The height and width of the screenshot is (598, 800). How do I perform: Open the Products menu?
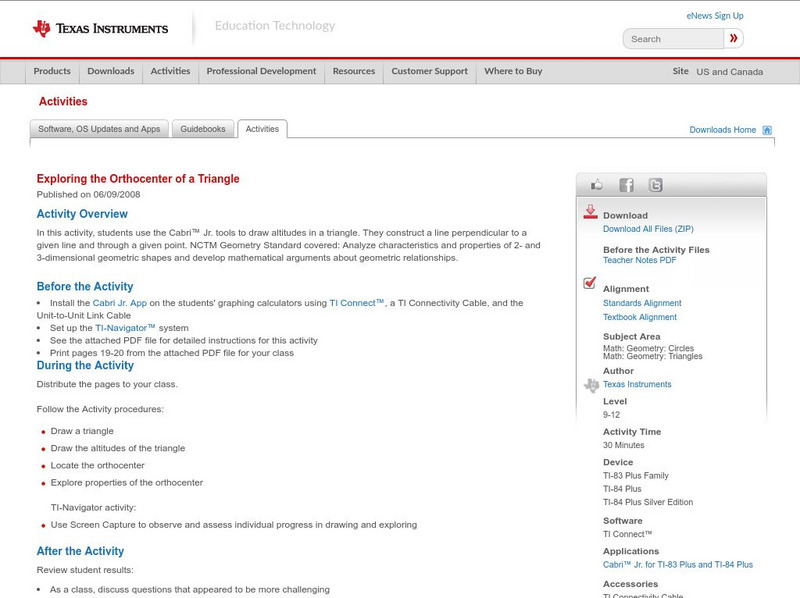52,71
